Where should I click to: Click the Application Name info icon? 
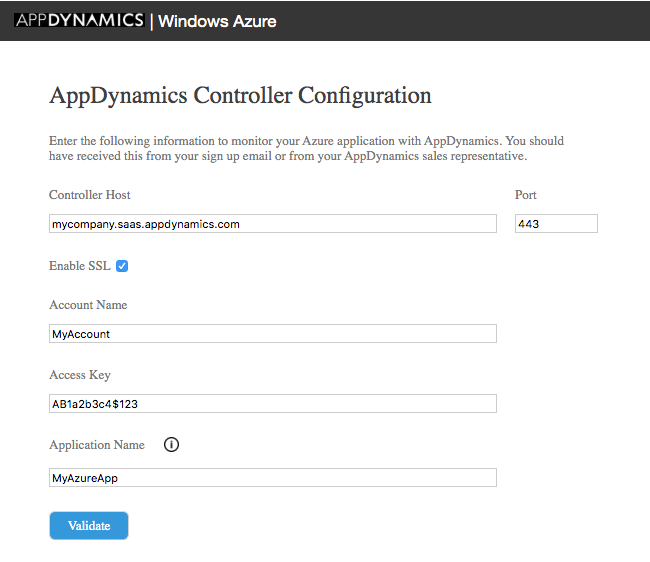(171, 444)
